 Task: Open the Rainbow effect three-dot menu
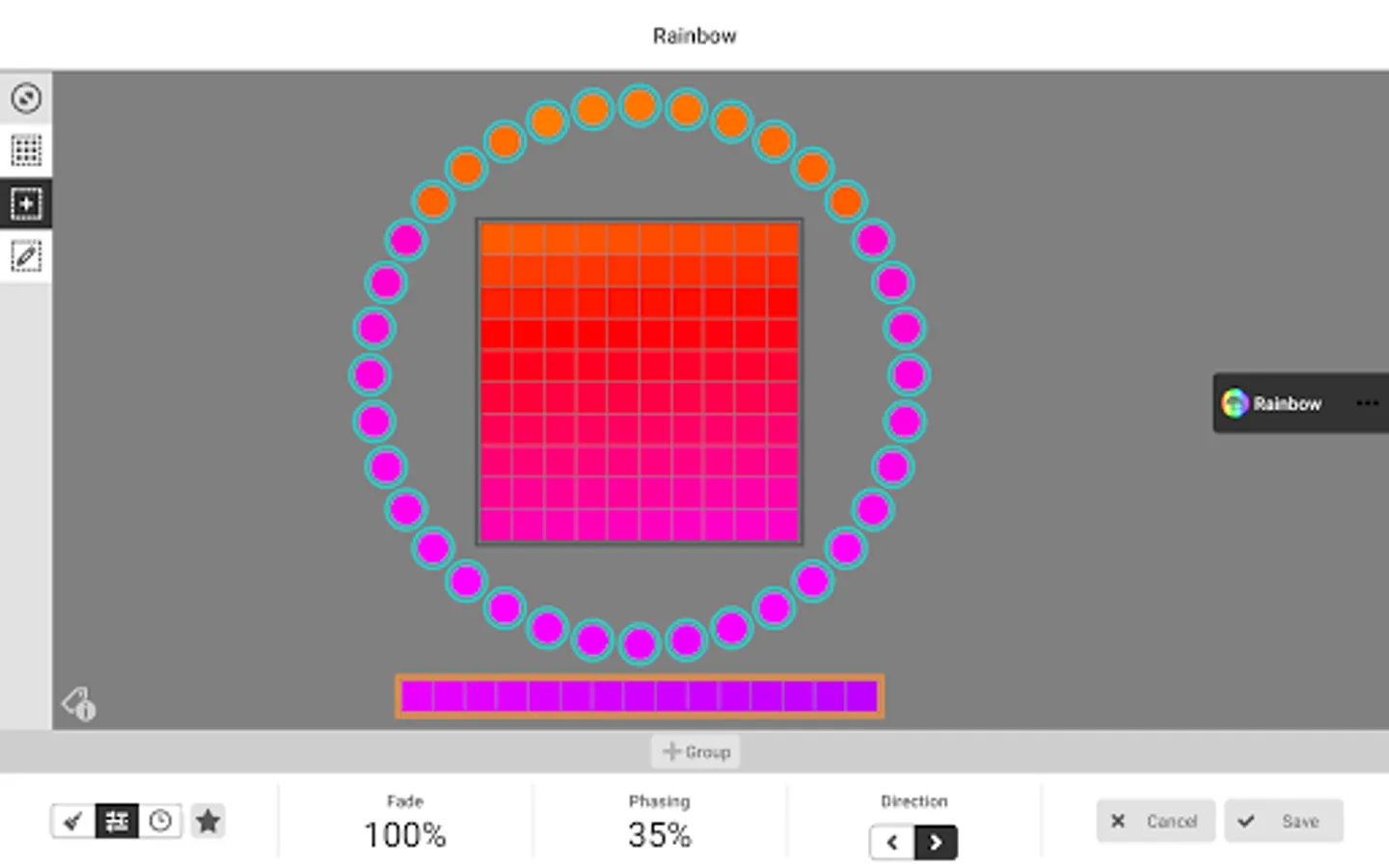(x=1367, y=403)
